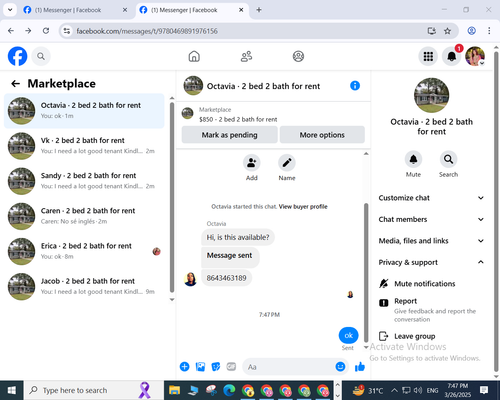Open the account profile picture menu
500x400 pixels.
pyautogui.click(x=475, y=56)
